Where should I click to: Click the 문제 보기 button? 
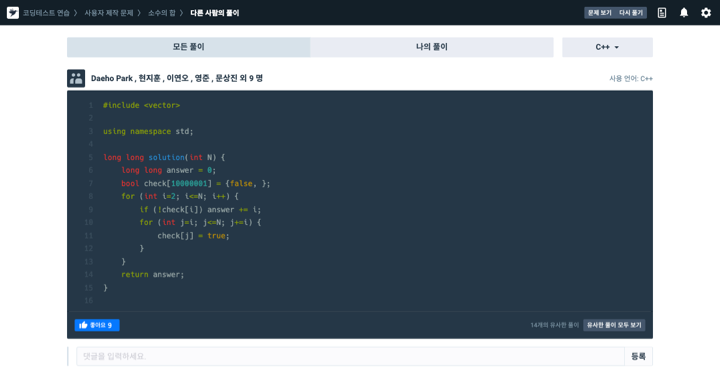tap(600, 13)
